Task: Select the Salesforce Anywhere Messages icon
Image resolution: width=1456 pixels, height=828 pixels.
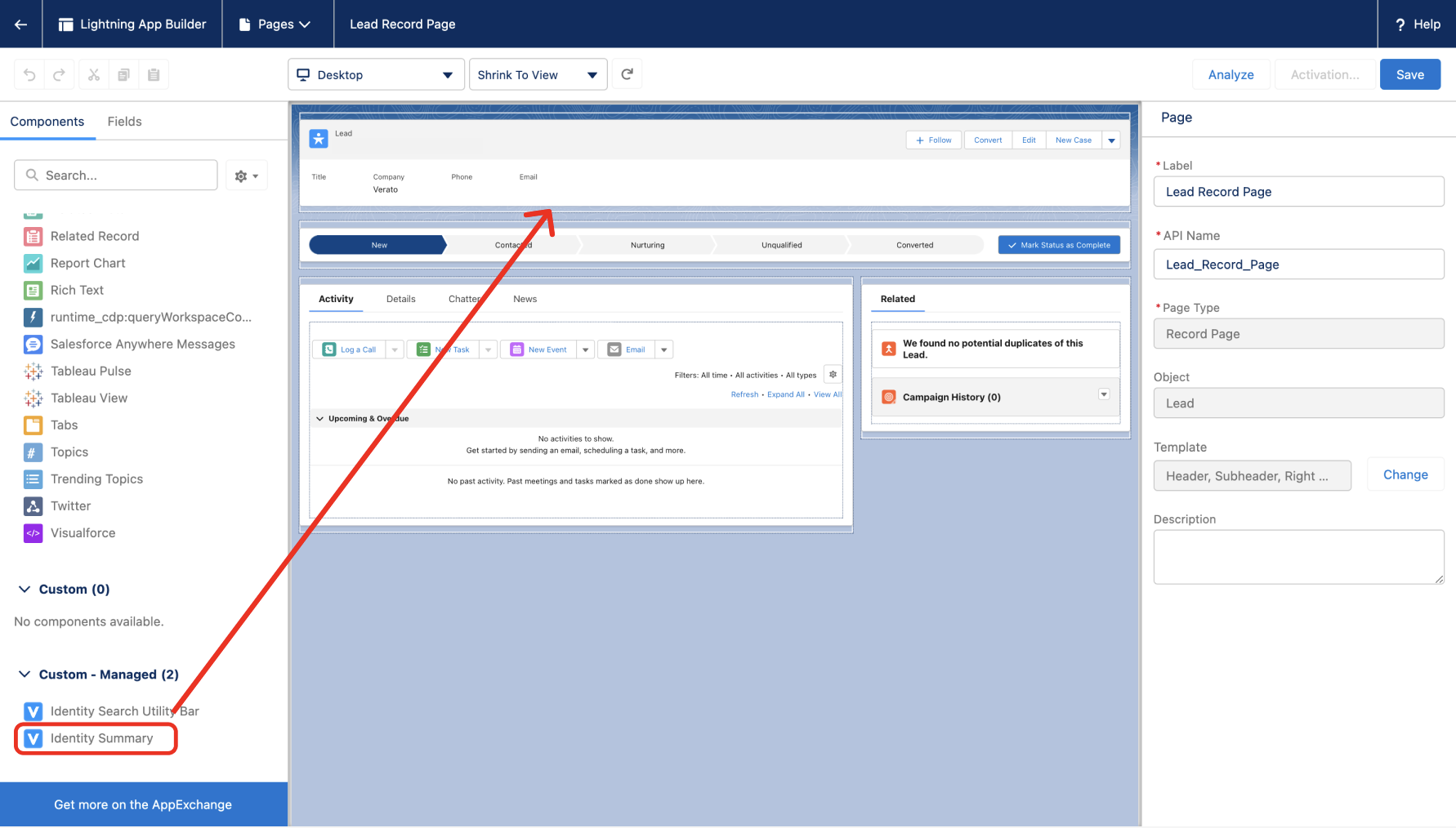Action: pyautogui.click(x=33, y=344)
